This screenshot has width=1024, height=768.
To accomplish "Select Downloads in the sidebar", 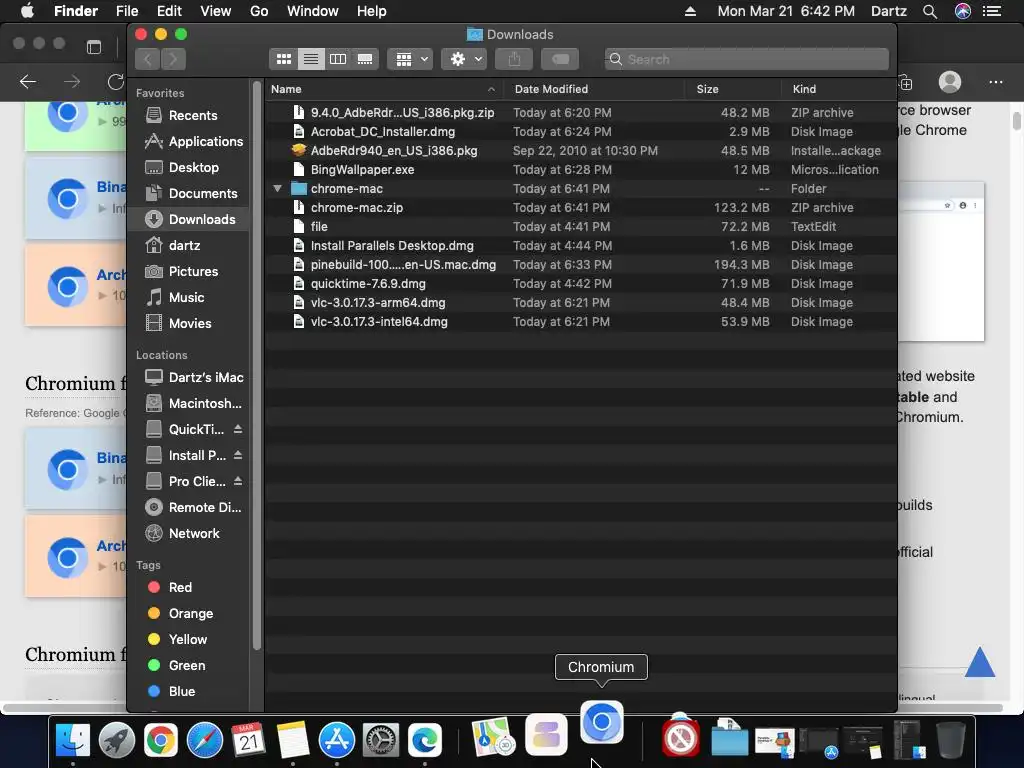I will click(189, 219).
